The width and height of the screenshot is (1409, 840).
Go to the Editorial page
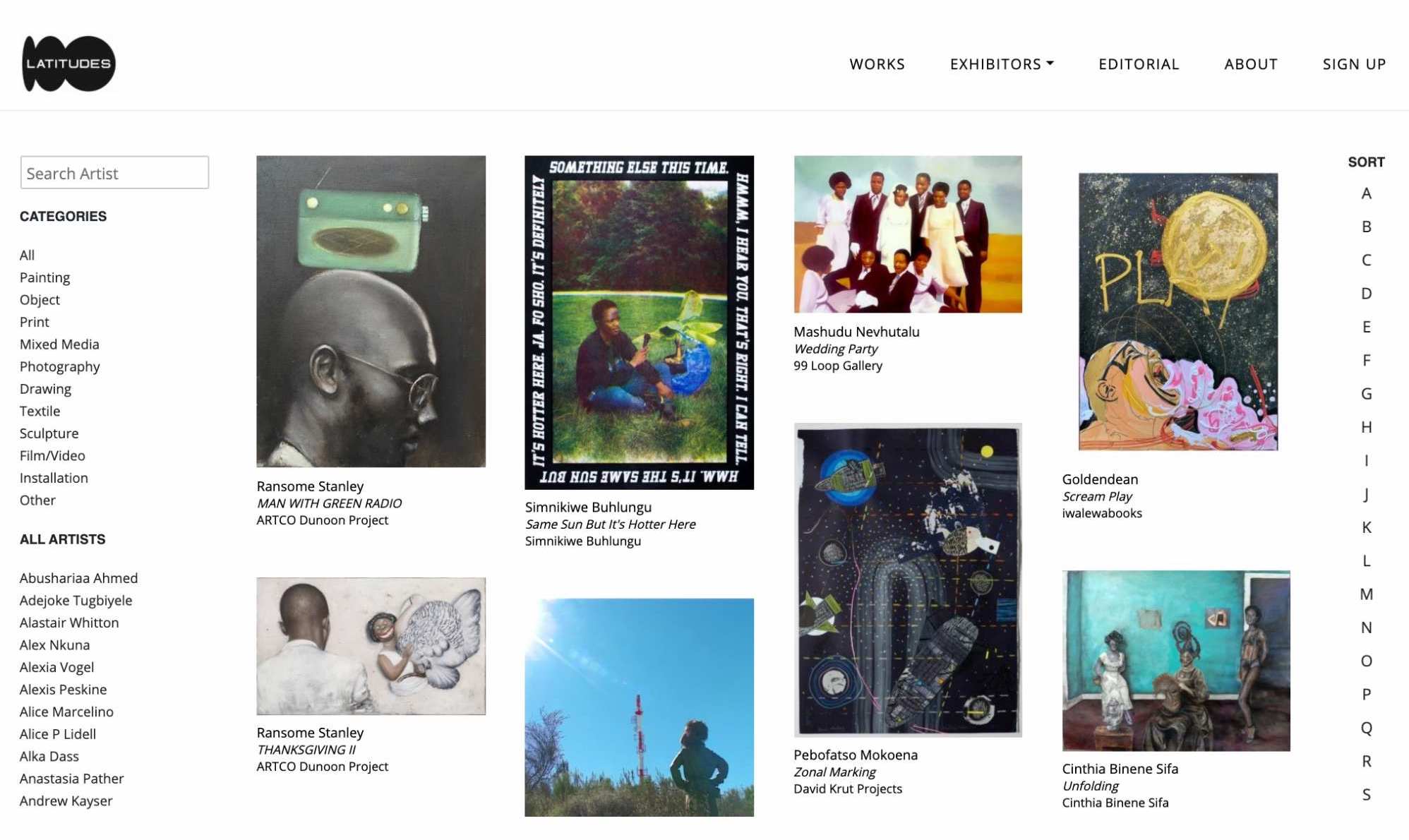coord(1139,64)
